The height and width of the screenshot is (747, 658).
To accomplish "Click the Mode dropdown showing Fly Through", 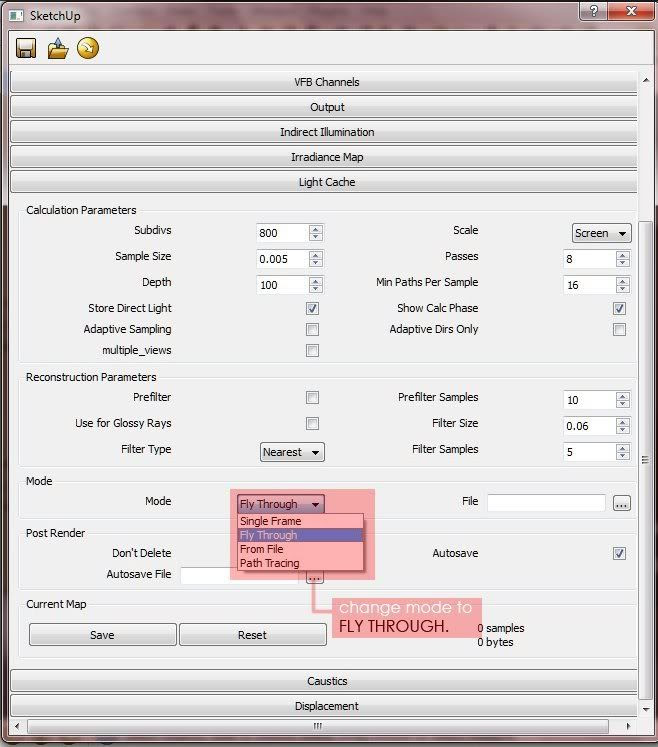I will tap(281, 504).
